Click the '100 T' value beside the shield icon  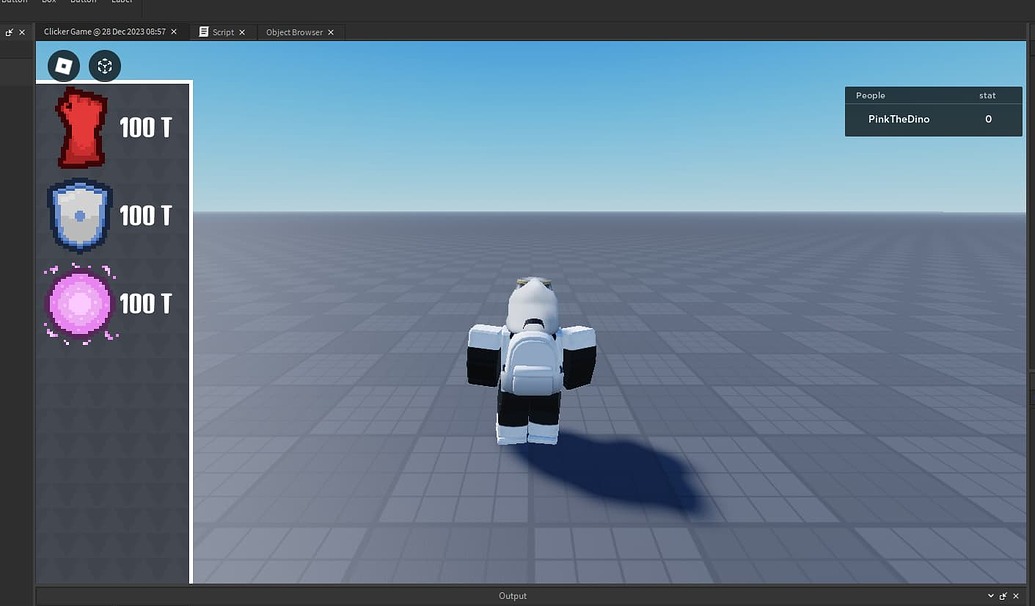146,216
